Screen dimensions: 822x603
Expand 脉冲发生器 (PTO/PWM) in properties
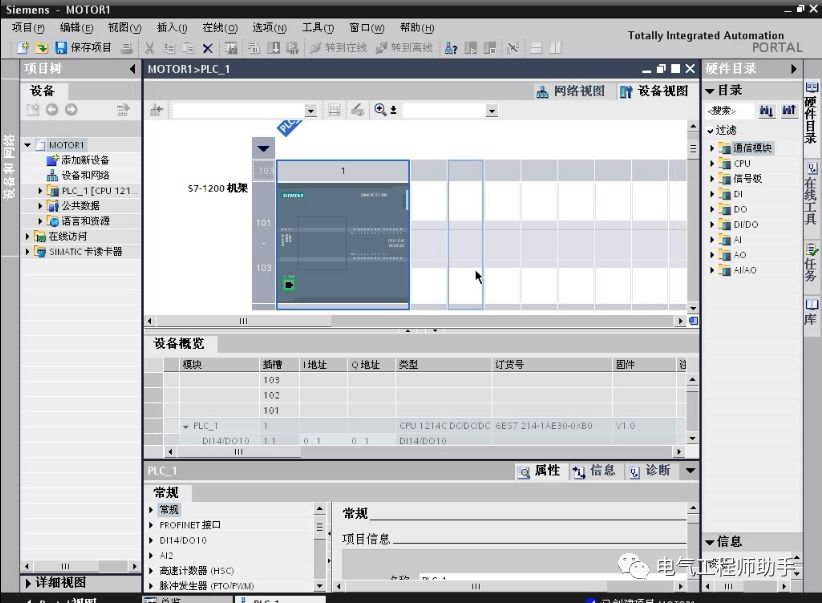click(x=151, y=586)
